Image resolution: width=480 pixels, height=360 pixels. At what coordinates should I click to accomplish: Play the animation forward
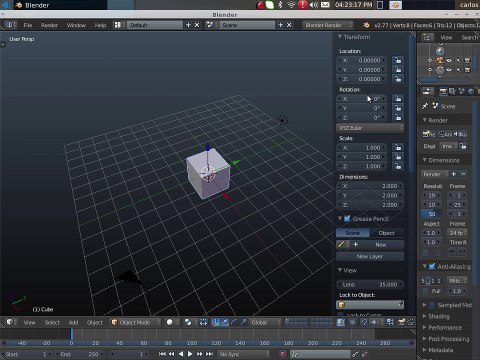[190, 354]
